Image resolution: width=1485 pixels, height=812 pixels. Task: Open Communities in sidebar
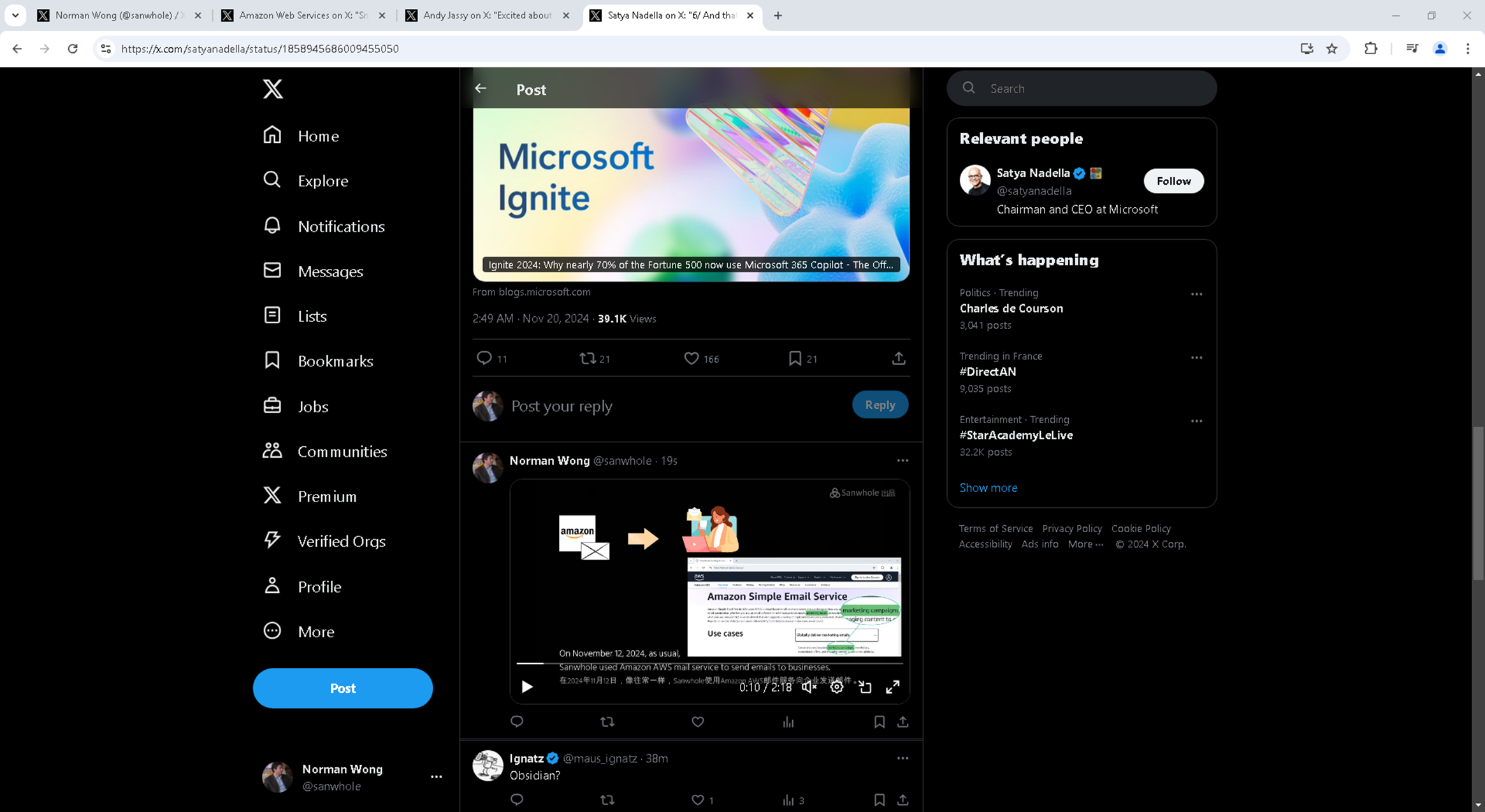click(325, 451)
